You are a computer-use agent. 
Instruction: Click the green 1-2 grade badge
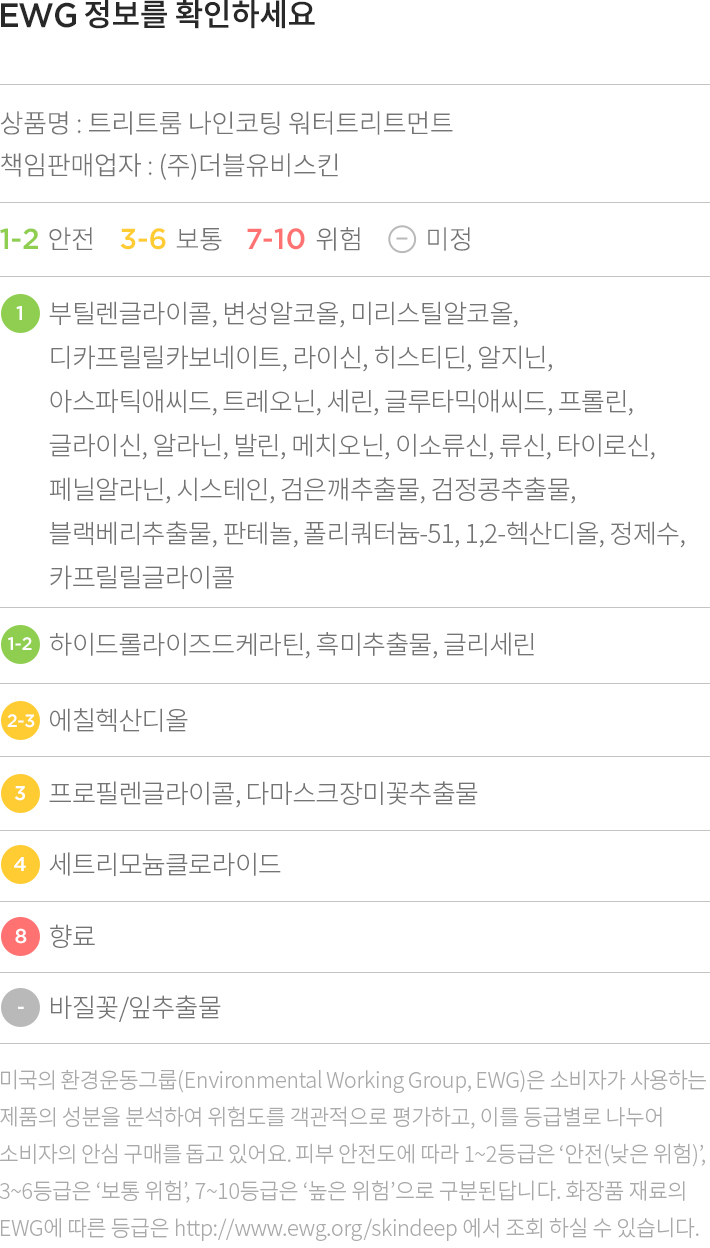click(x=20, y=644)
